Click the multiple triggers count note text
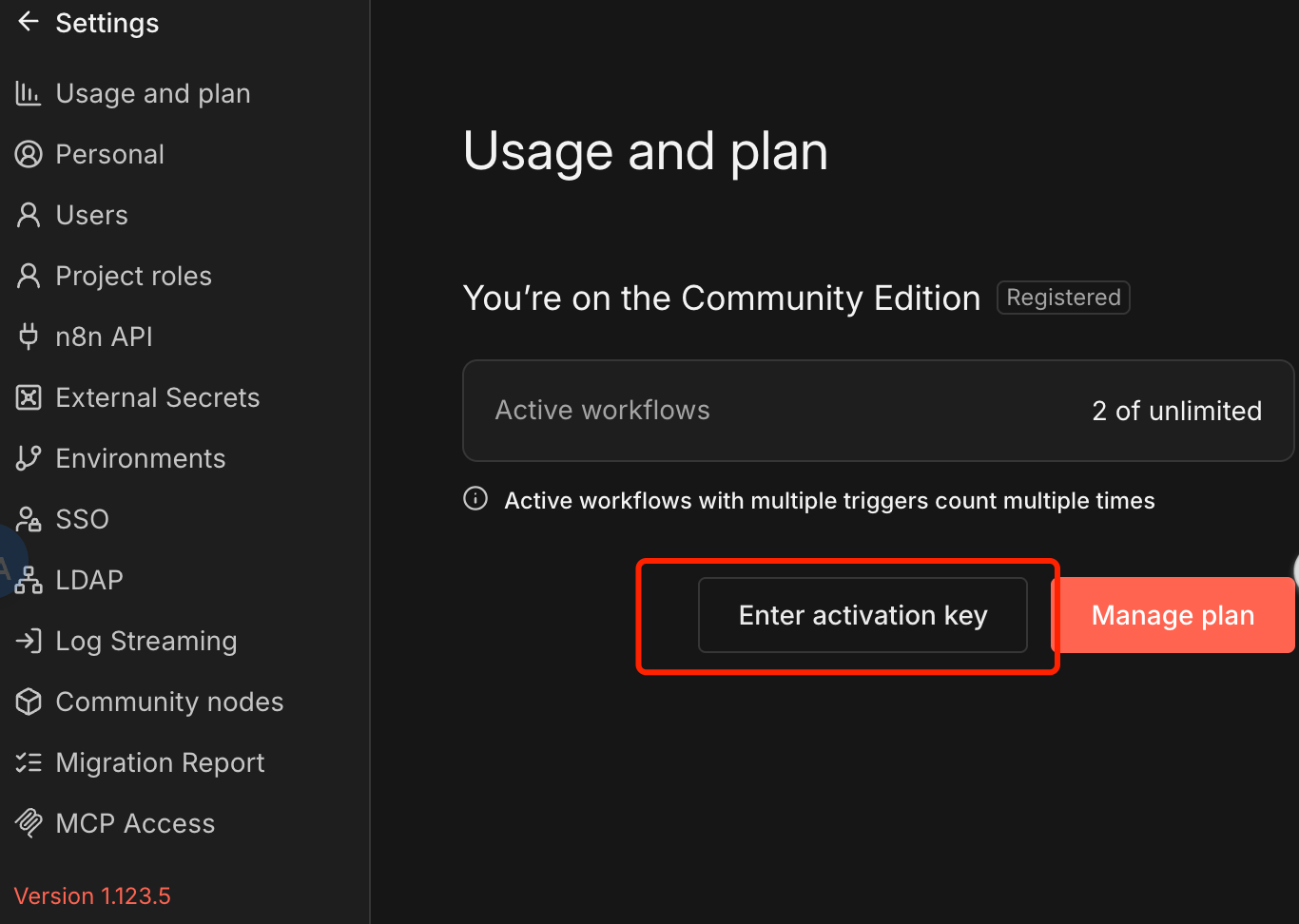Screen dimensions: 1299x924 pos(829,500)
